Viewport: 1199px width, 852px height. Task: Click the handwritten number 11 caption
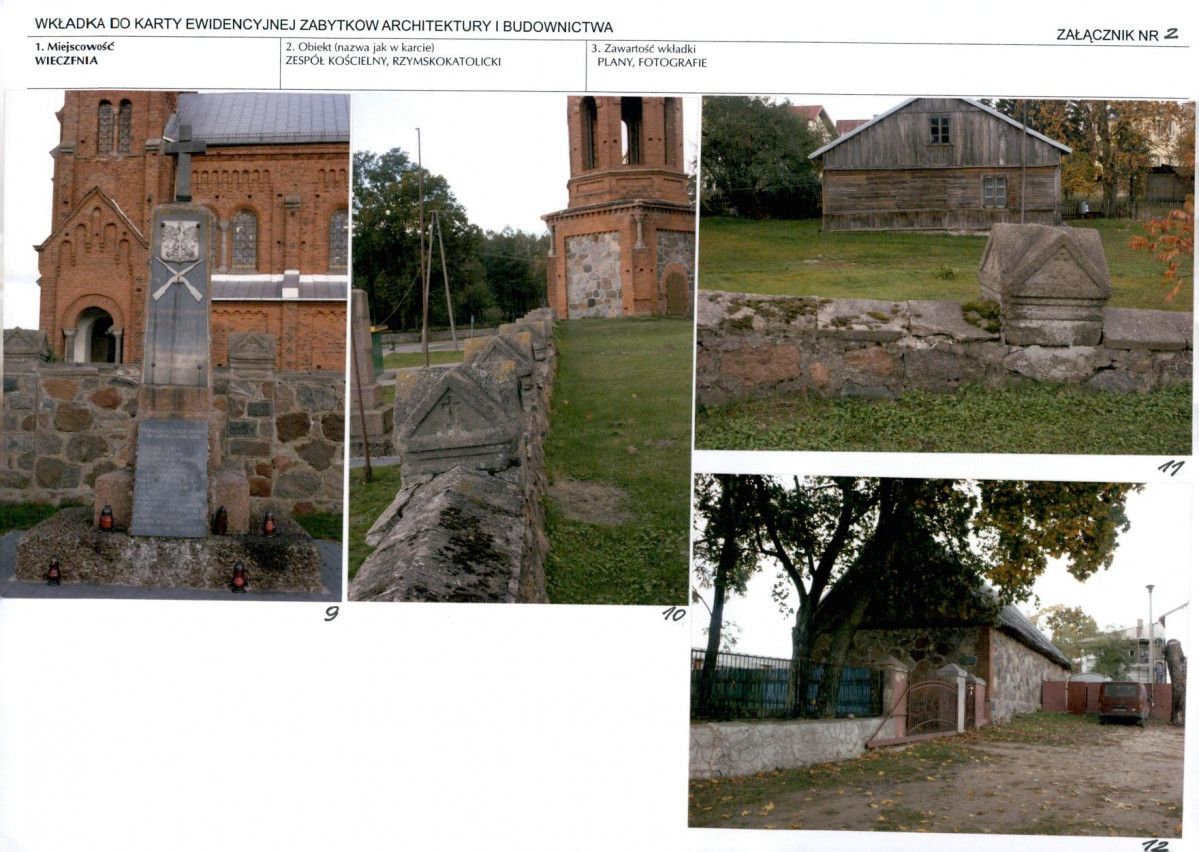tap(1171, 467)
